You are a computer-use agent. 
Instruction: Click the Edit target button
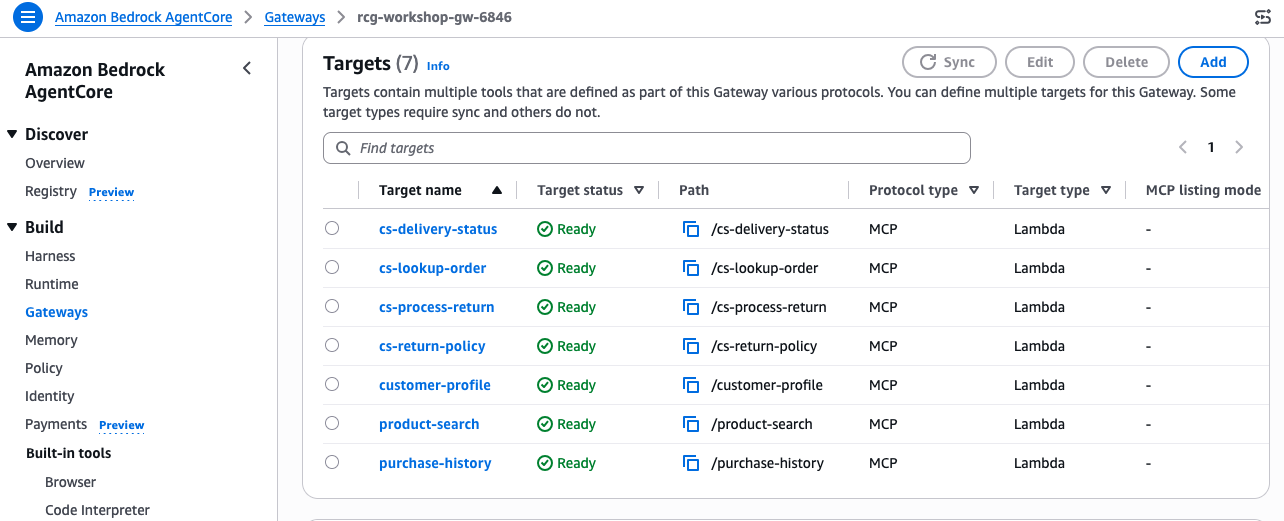(1040, 62)
